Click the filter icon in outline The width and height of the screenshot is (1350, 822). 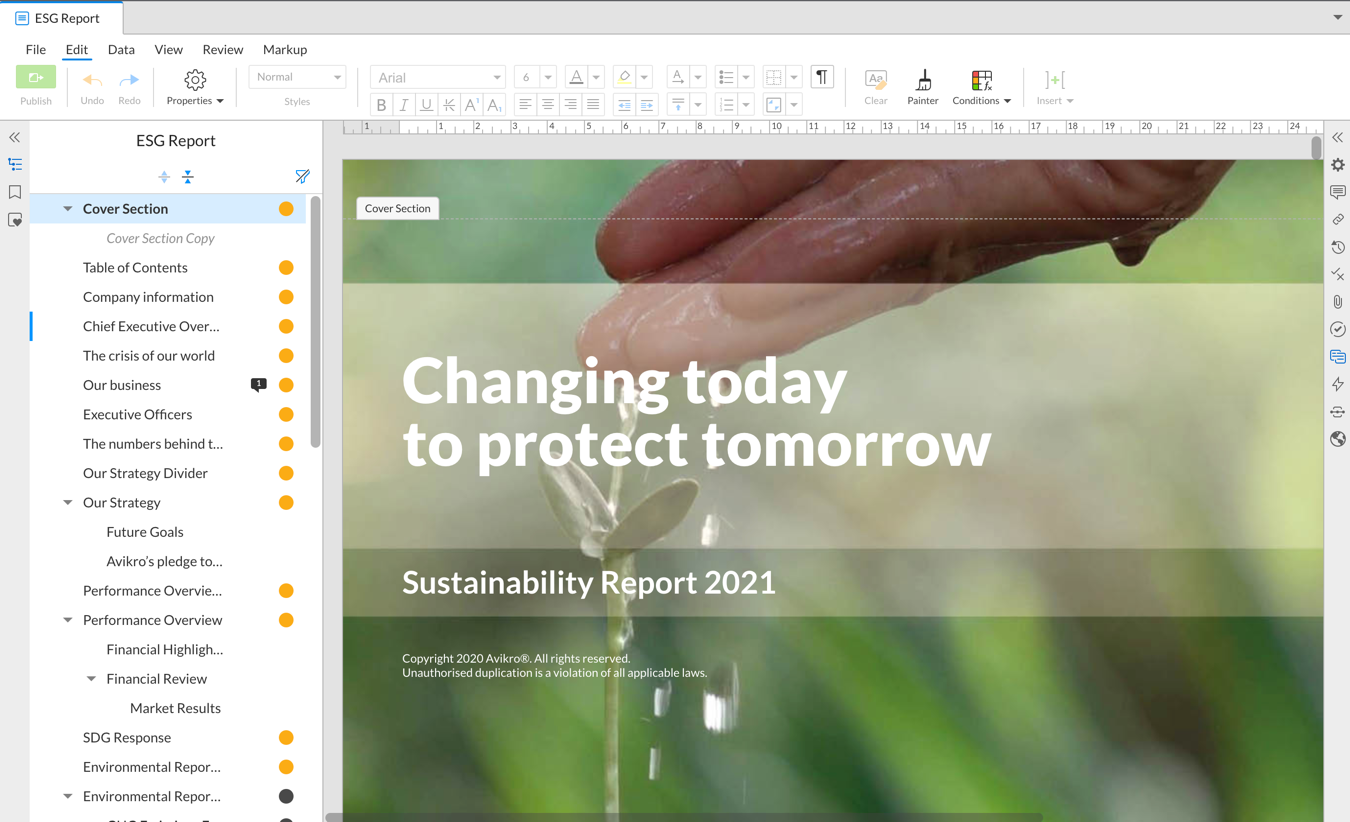pyautogui.click(x=302, y=177)
